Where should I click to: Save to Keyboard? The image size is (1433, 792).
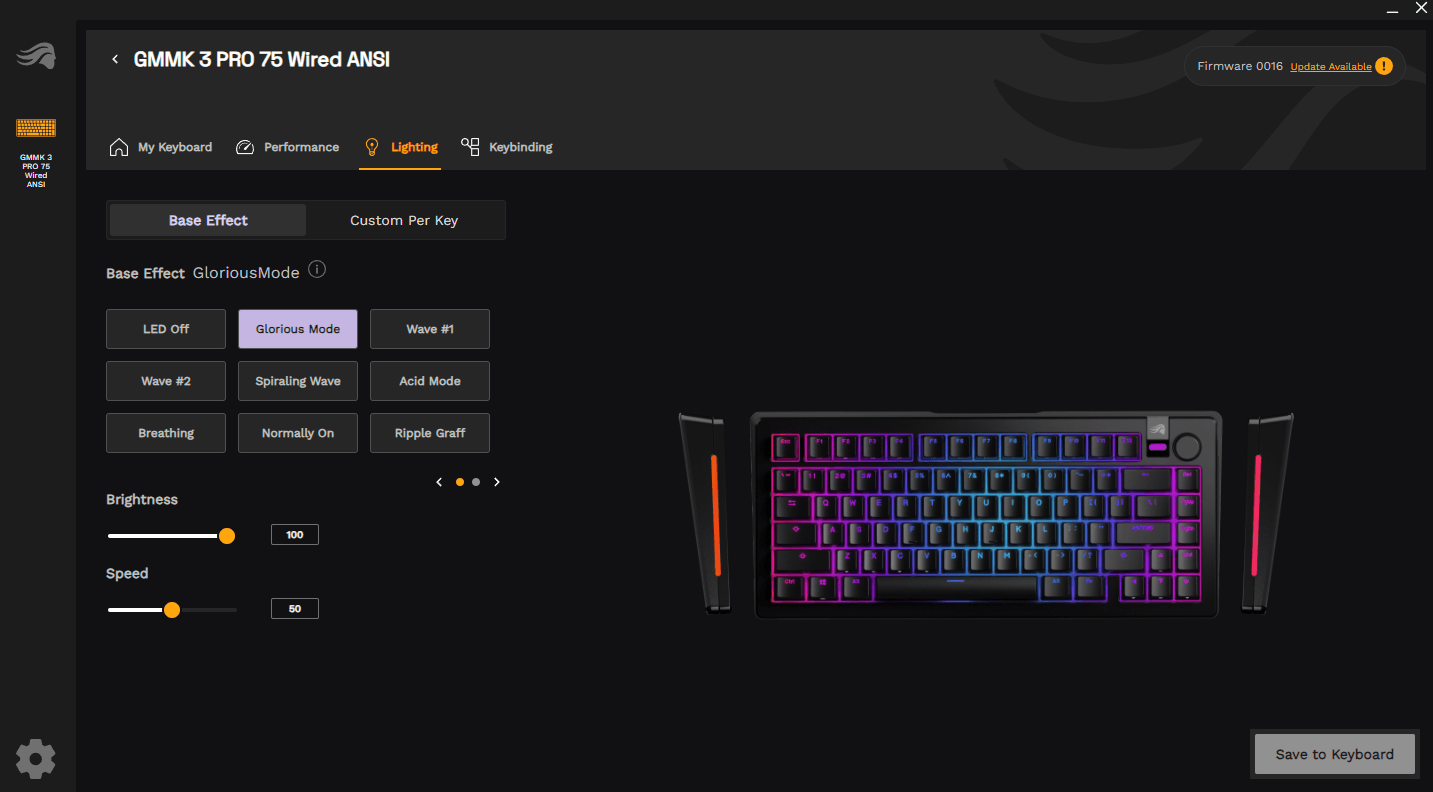(1334, 754)
